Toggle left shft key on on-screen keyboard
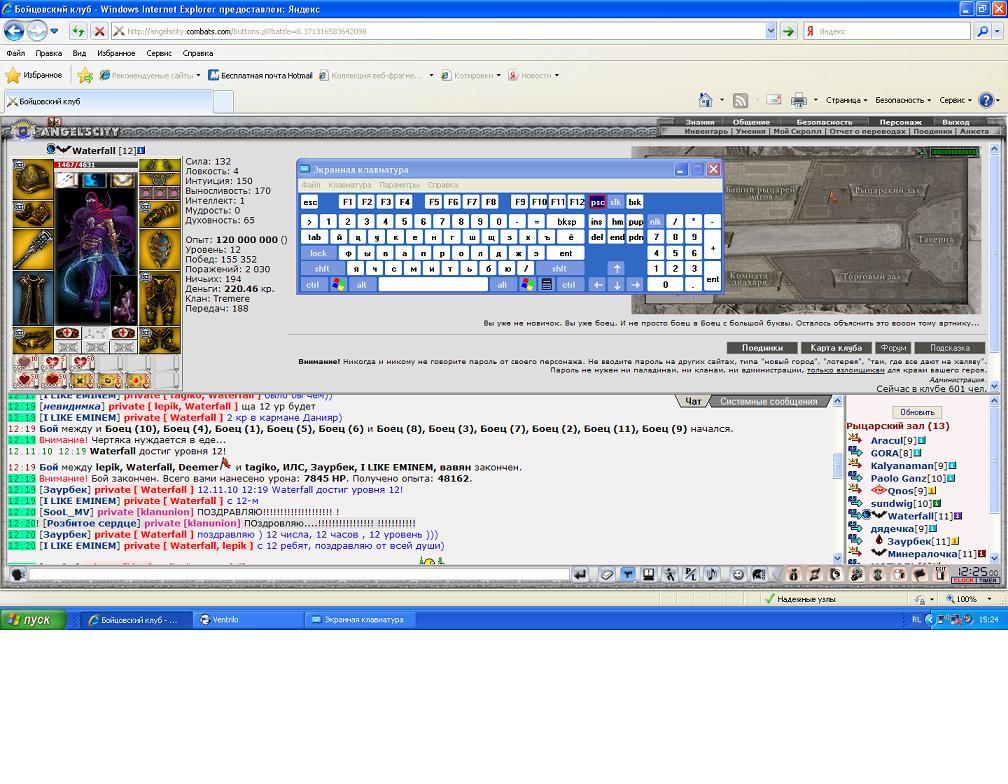 [x=322, y=269]
